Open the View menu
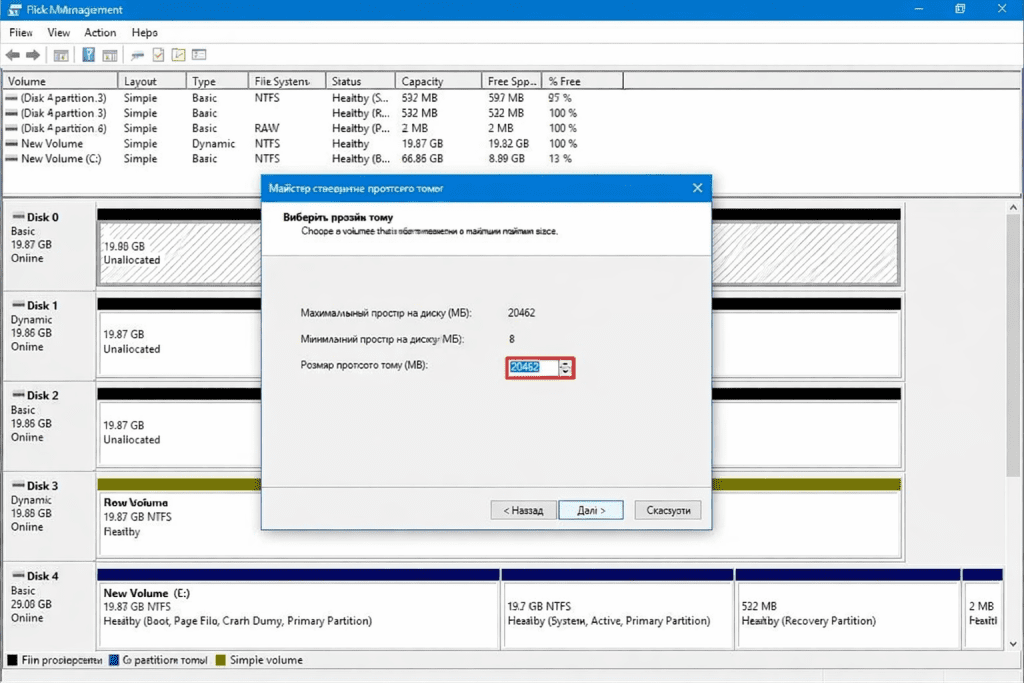Viewport: 1024px width, 683px height. click(59, 33)
